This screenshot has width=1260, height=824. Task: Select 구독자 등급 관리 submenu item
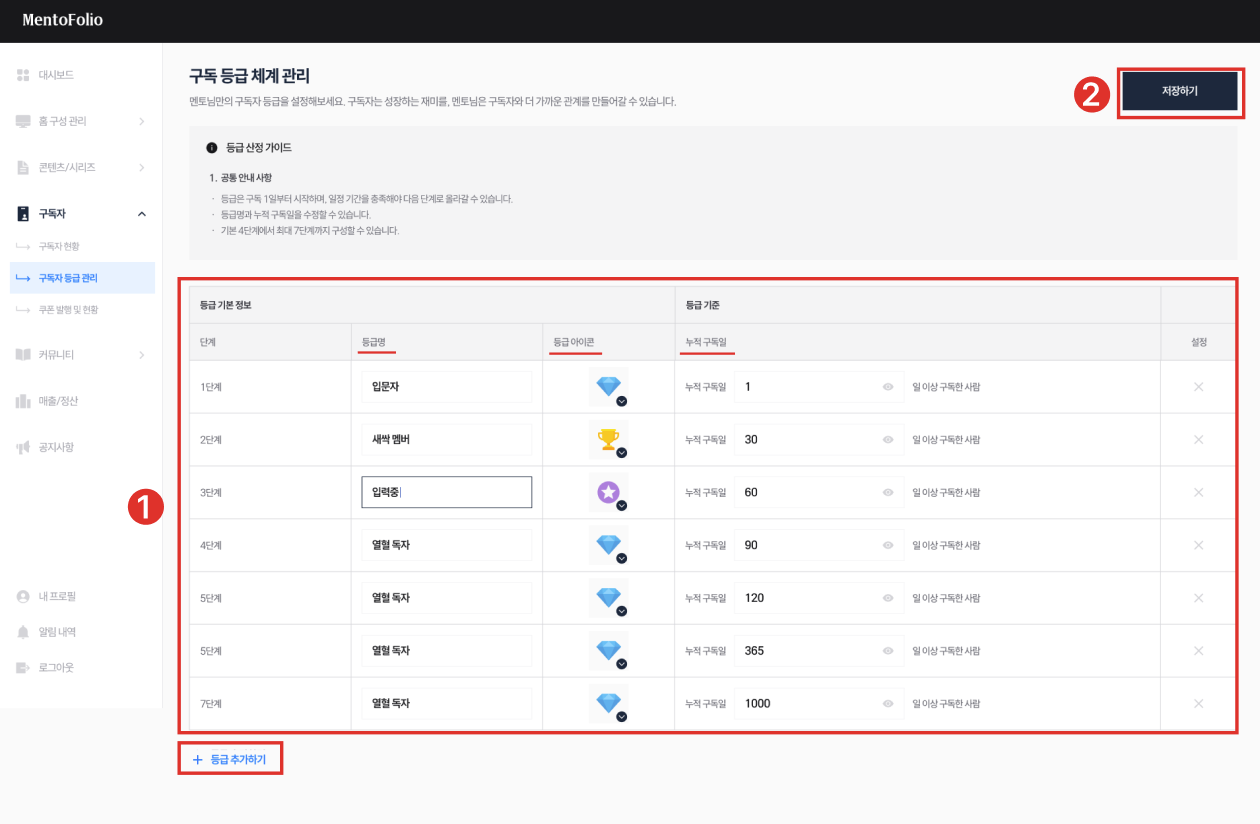(x=82, y=278)
